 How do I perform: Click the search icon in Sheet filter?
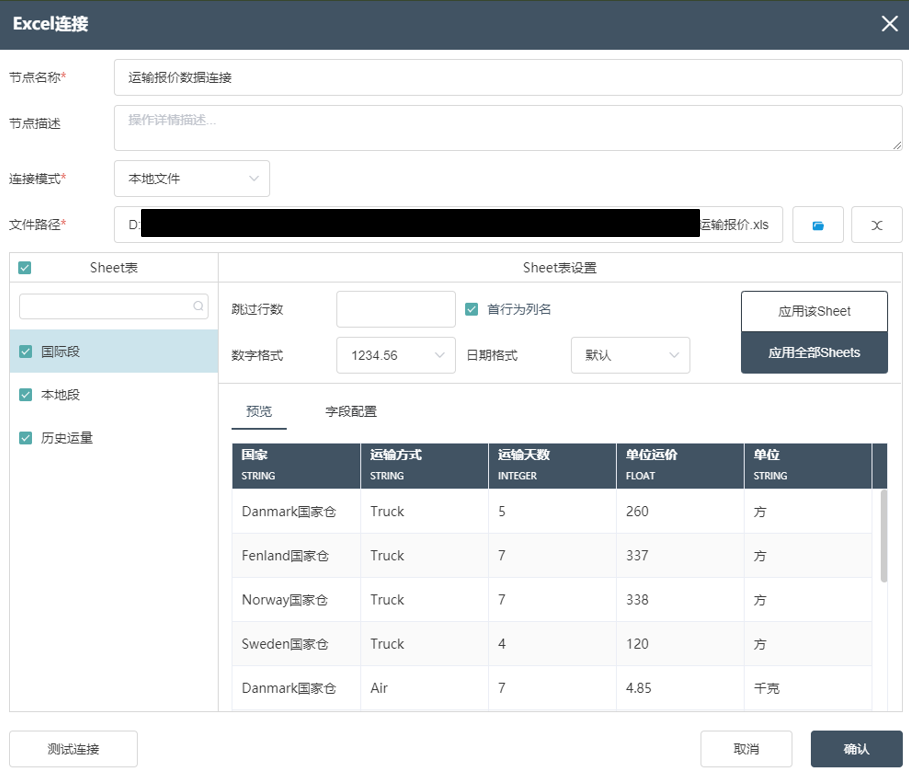pos(200,306)
